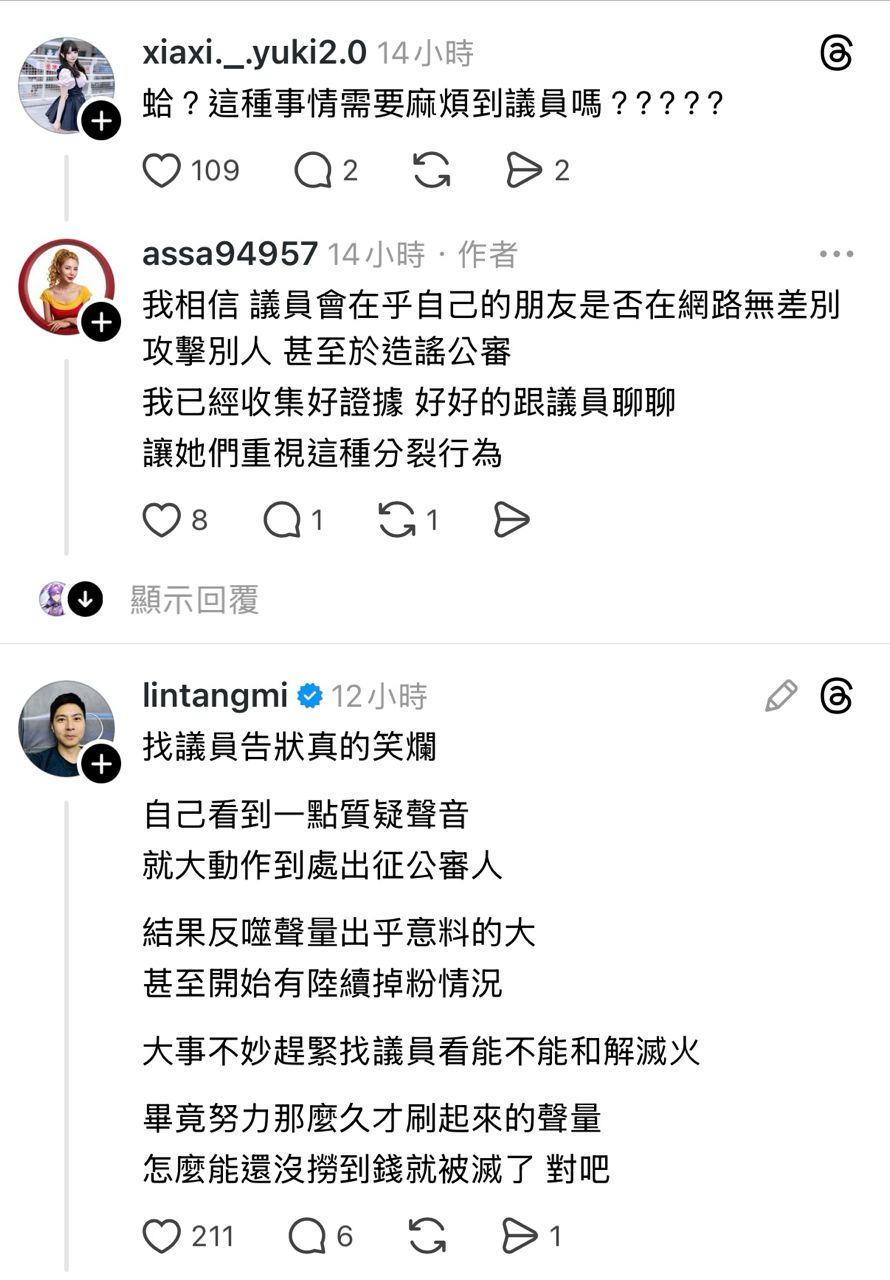Repost the xiaxi._.yuki2.0 comment
Screen dimensions: 890x1280
431,171
